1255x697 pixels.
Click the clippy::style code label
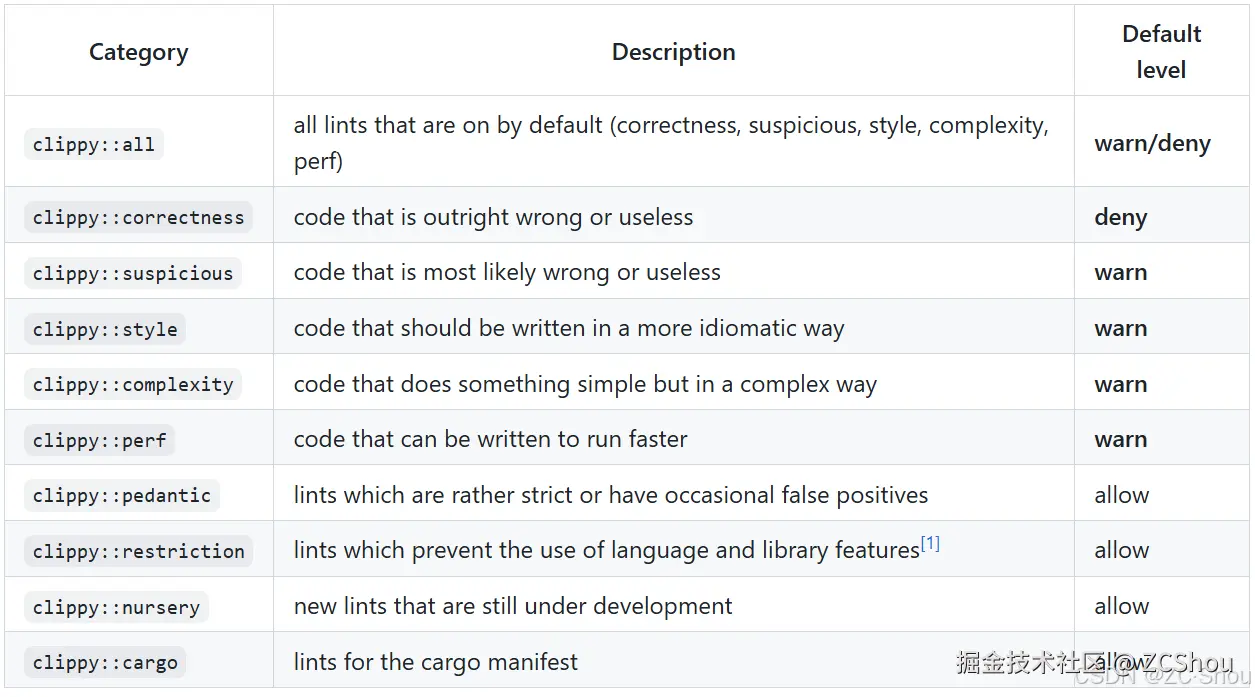[x=105, y=329]
